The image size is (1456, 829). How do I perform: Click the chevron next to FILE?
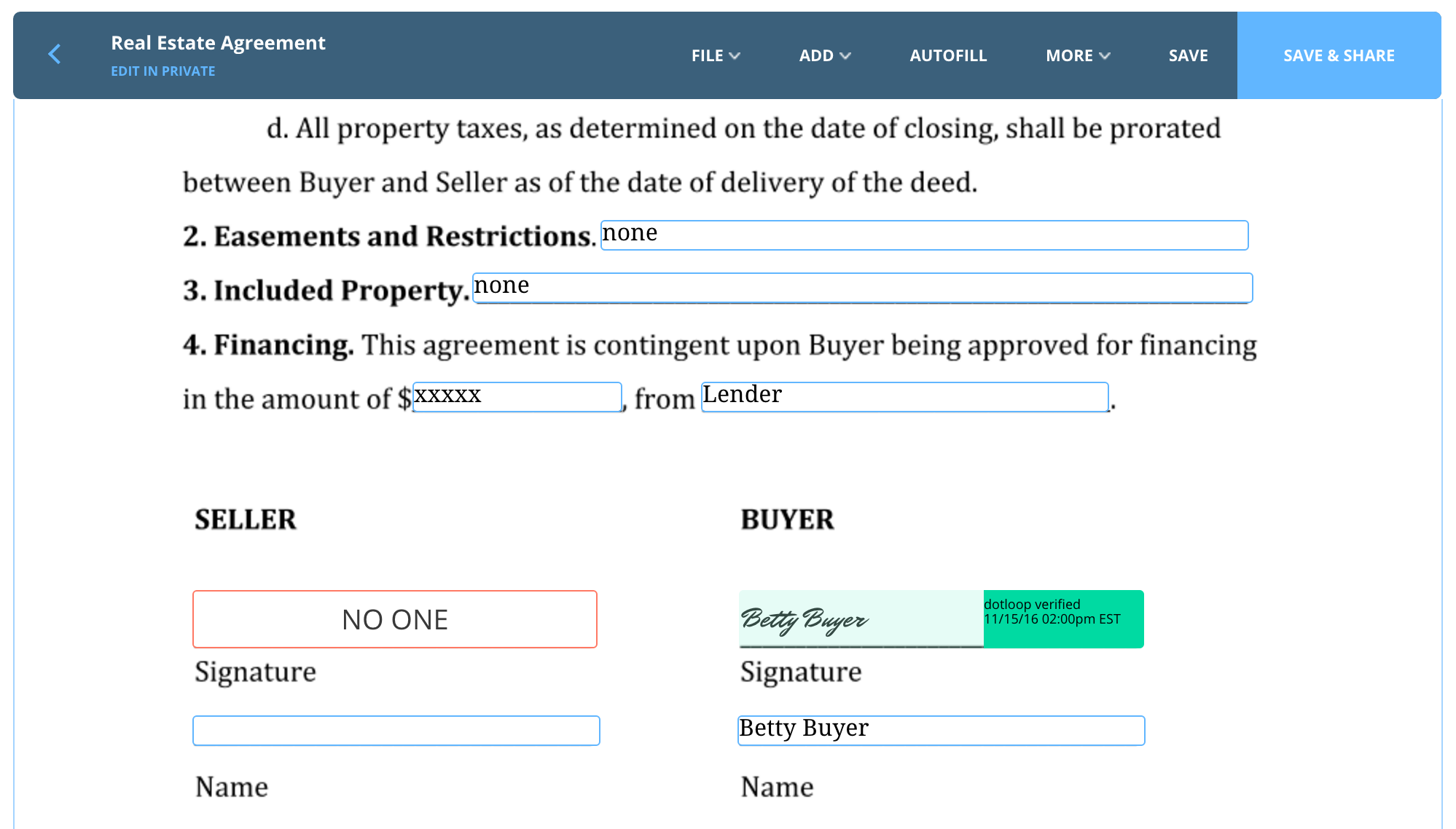pyautogui.click(x=735, y=56)
